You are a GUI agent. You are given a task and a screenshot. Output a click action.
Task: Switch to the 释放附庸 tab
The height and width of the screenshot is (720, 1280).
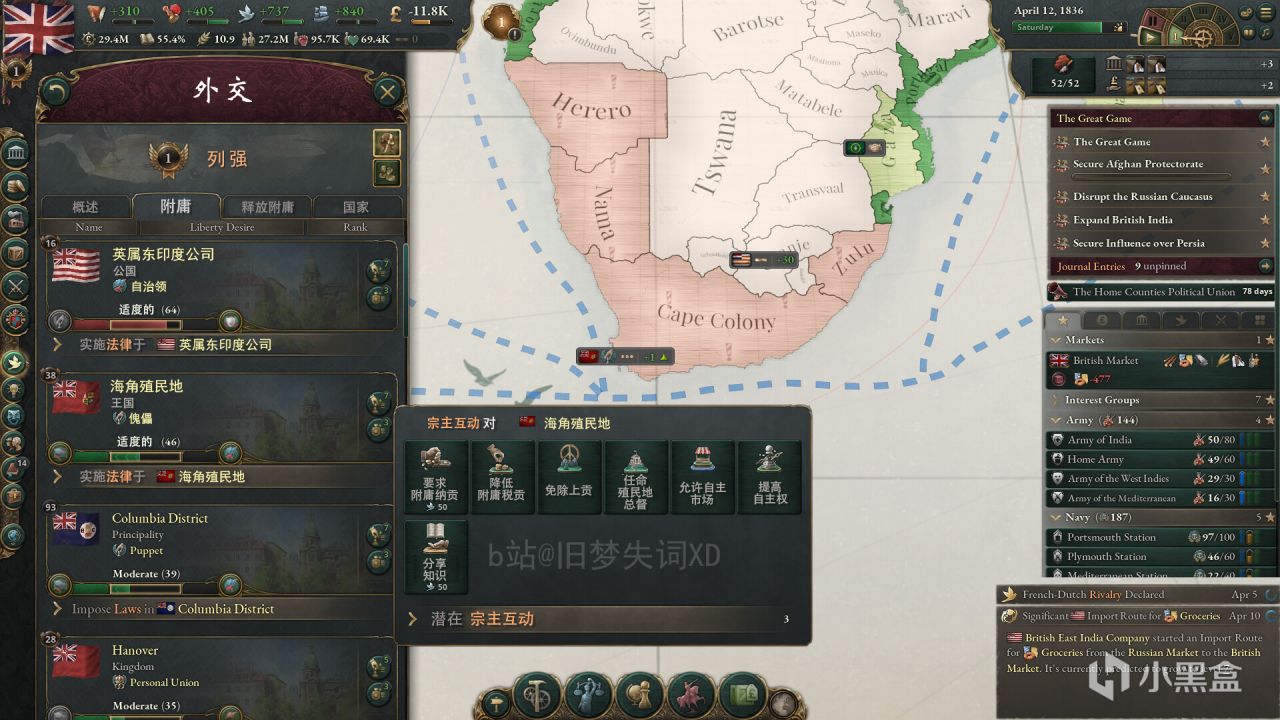click(x=267, y=207)
